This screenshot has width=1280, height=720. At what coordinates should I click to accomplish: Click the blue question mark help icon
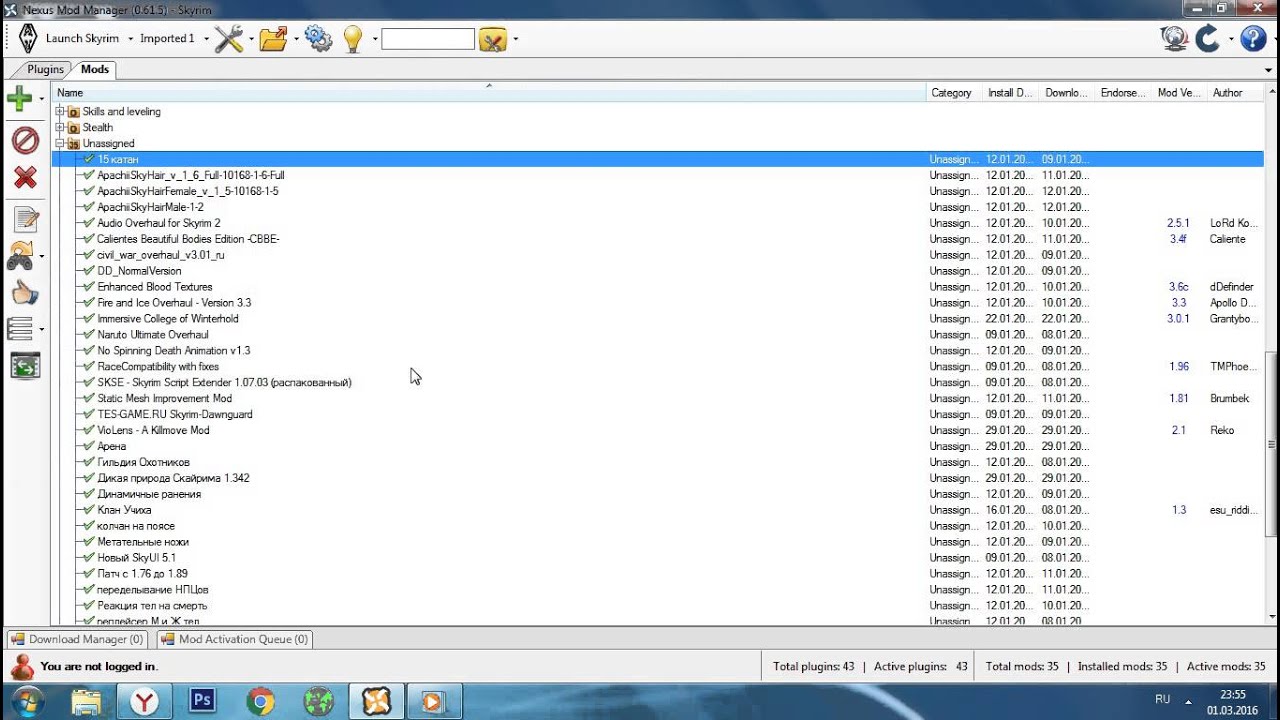pyautogui.click(x=1252, y=39)
